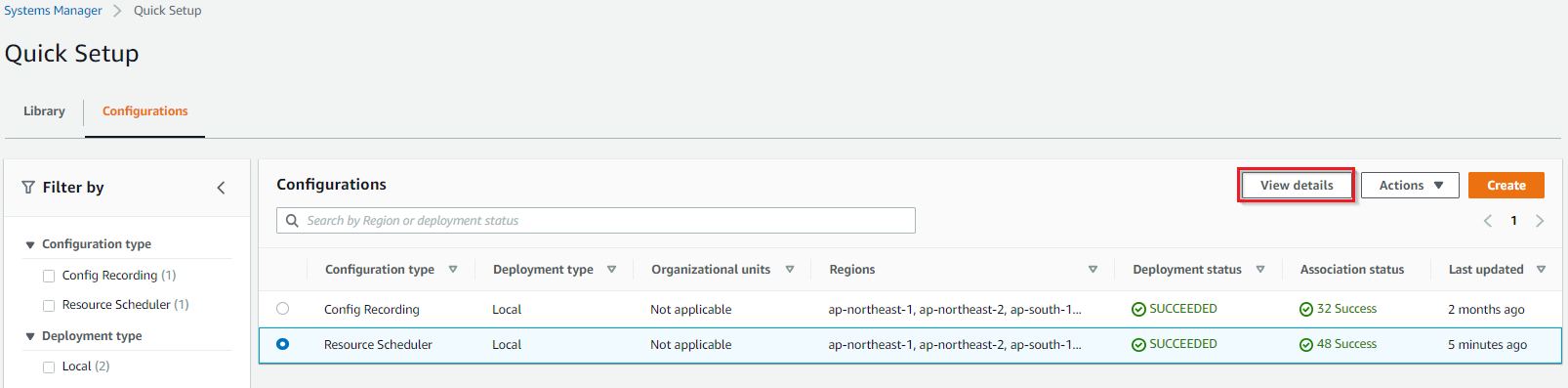Screen dimensions: 1568x388
Task: Switch to the Library tab
Action: [x=44, y=111]
